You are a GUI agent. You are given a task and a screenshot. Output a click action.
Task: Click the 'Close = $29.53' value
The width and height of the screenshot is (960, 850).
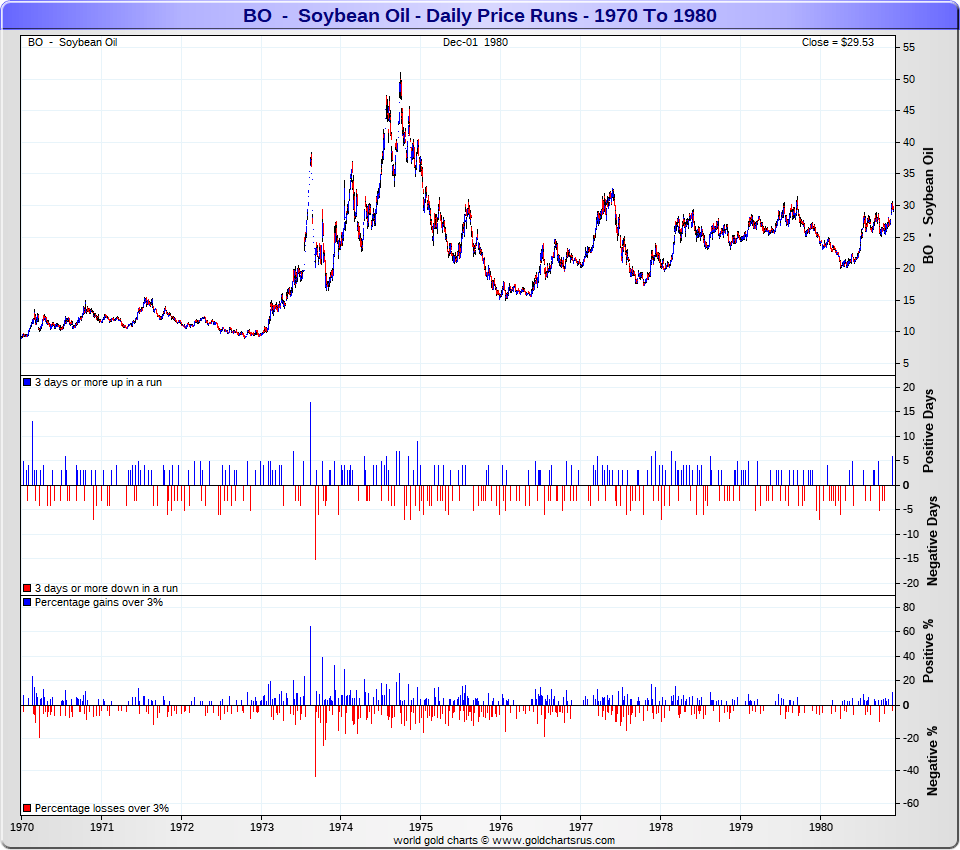click(838, 42)
